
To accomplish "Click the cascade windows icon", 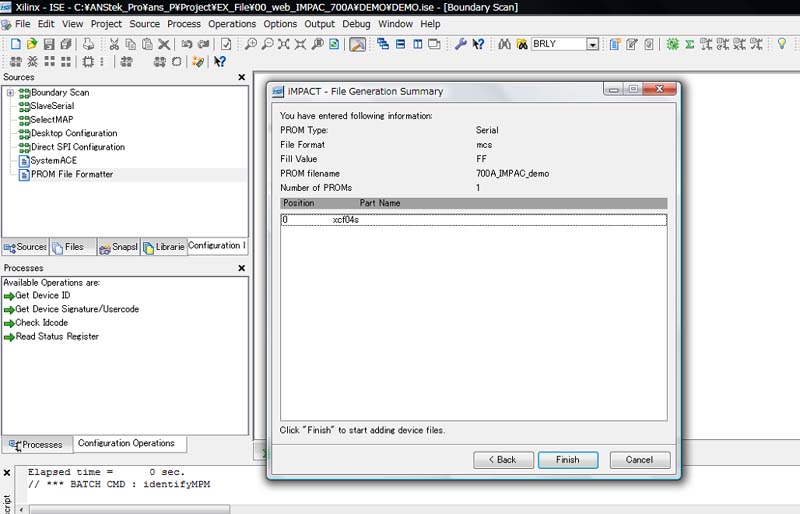I will tap(383, 44).
